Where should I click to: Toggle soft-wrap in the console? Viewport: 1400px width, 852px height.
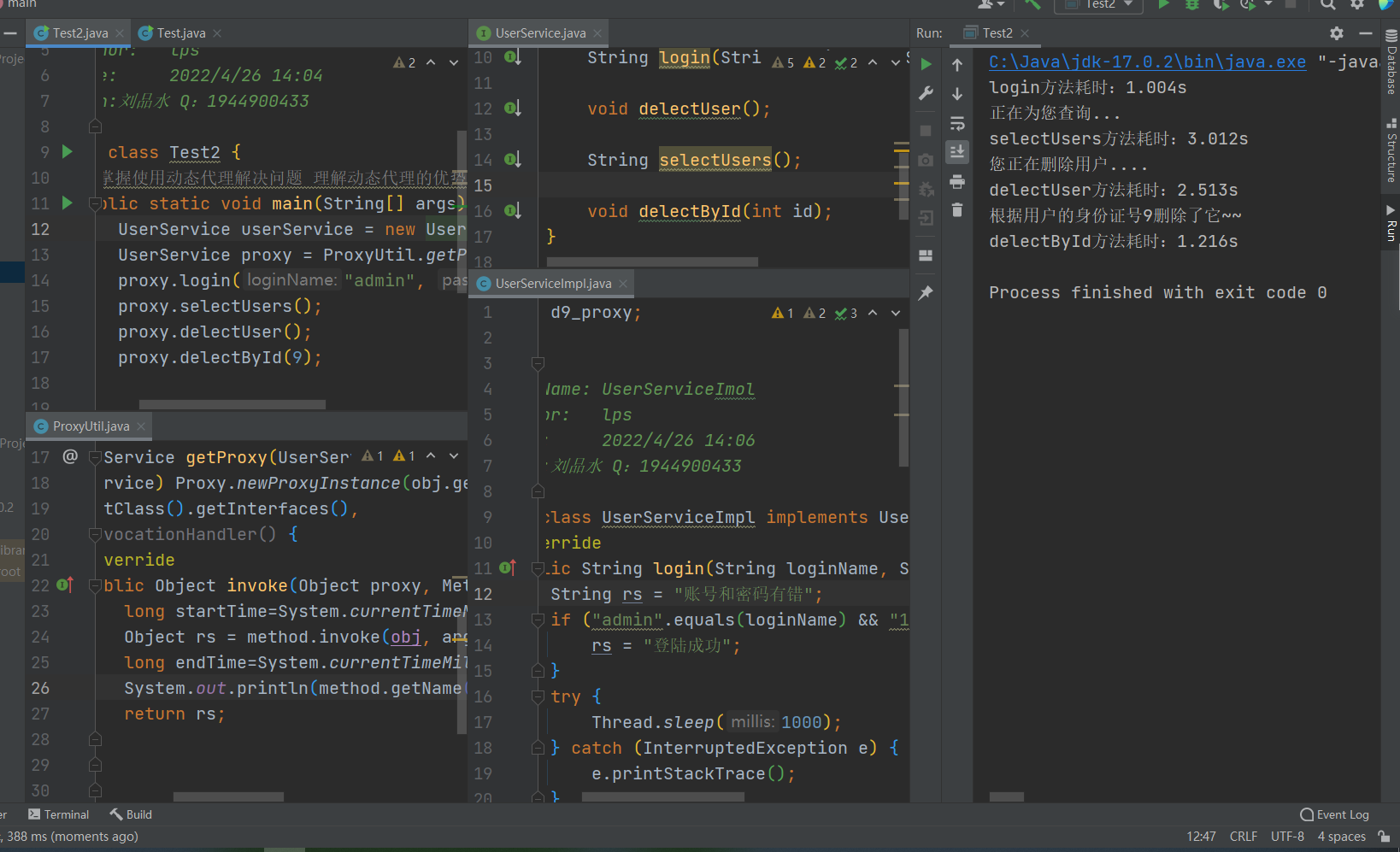coord(957,123)
